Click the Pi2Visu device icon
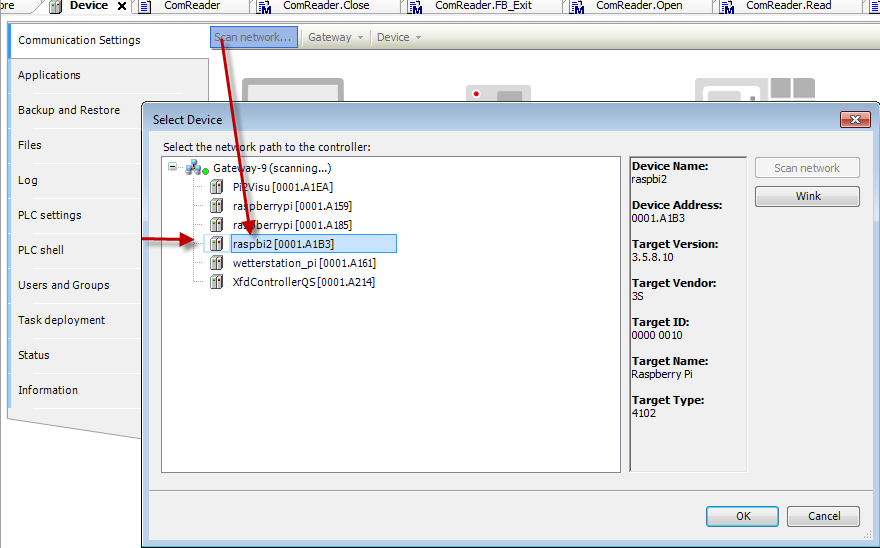 click(x=216, y=187)
